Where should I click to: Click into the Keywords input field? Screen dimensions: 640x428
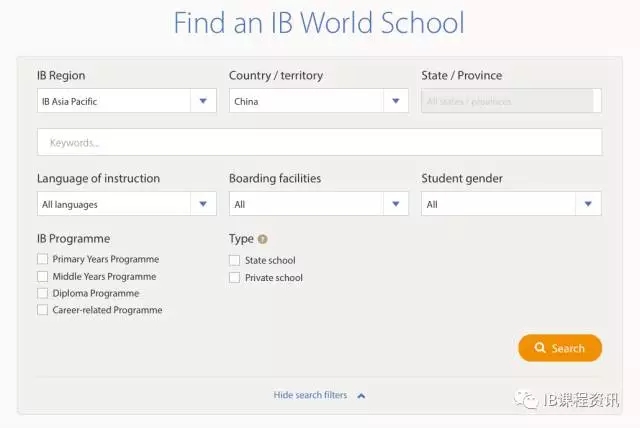pyautogui.click(x=319, y=143)
